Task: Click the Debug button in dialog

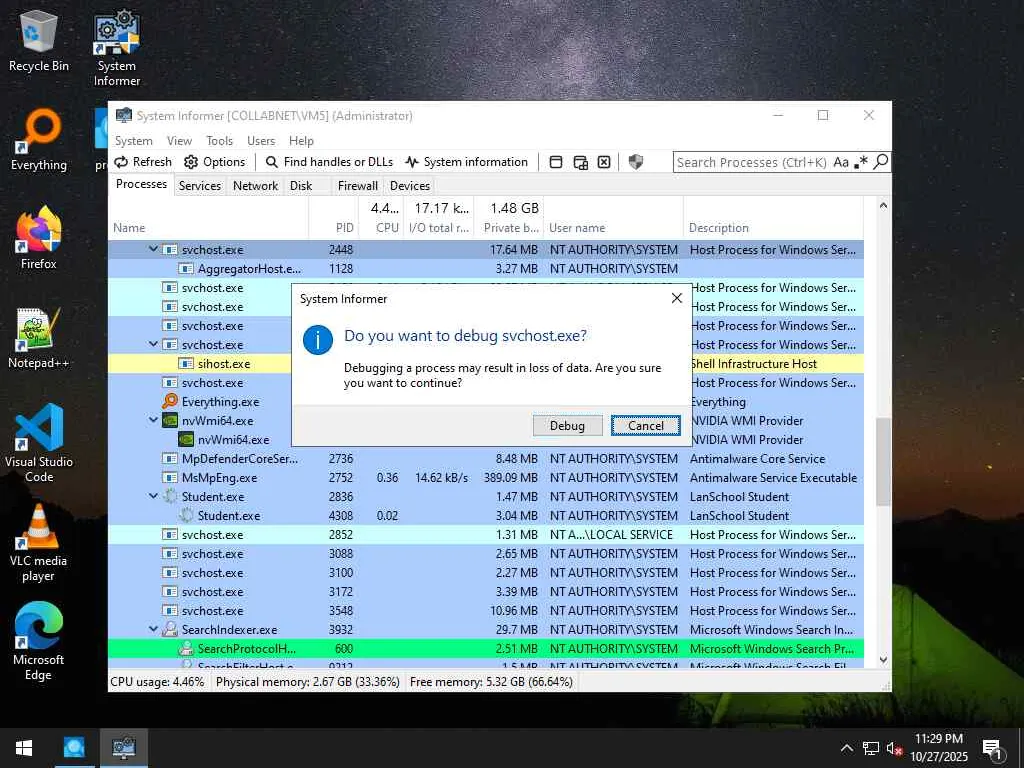Action: pyautogui.click(x=567, y=426)
